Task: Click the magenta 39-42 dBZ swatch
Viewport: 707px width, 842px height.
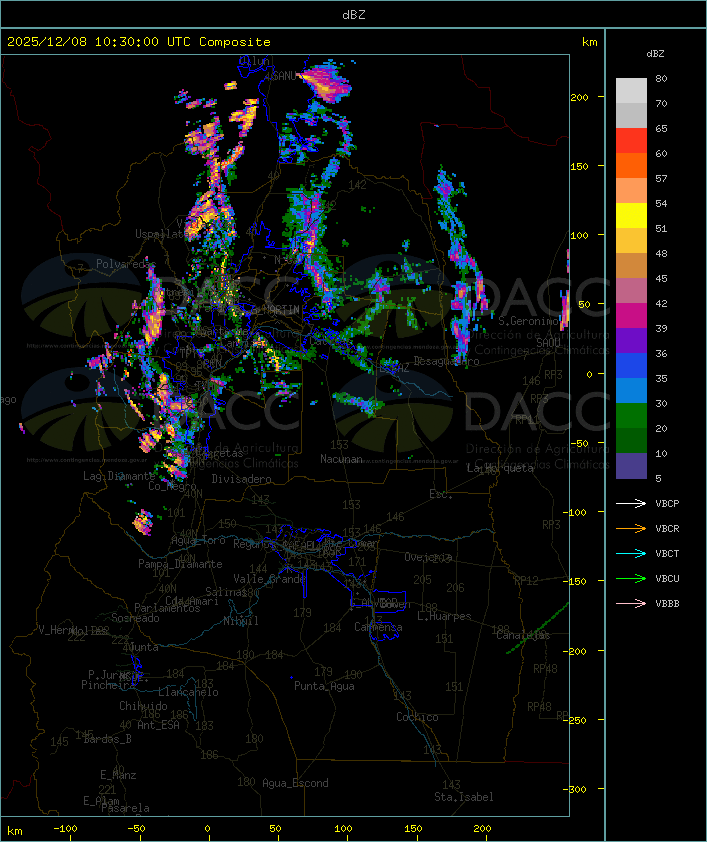Action: pos(631,315)
